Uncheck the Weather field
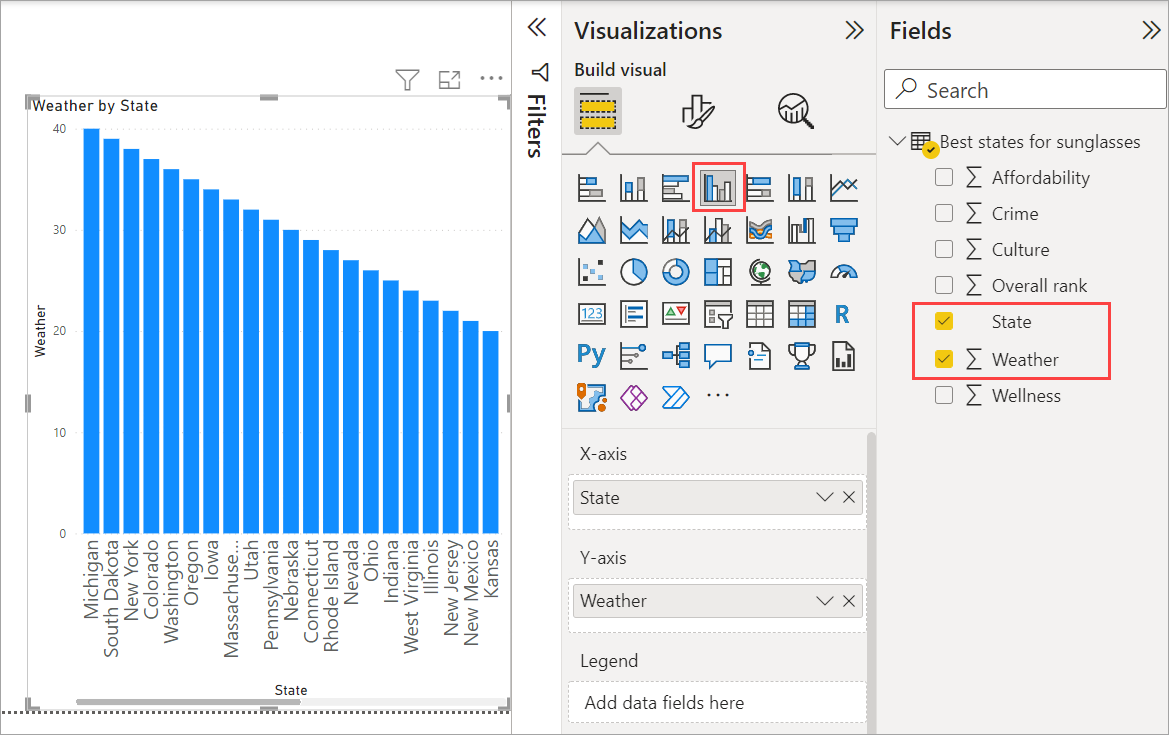The height and width of the screenshot is (735, 1169). pos(943,359)
